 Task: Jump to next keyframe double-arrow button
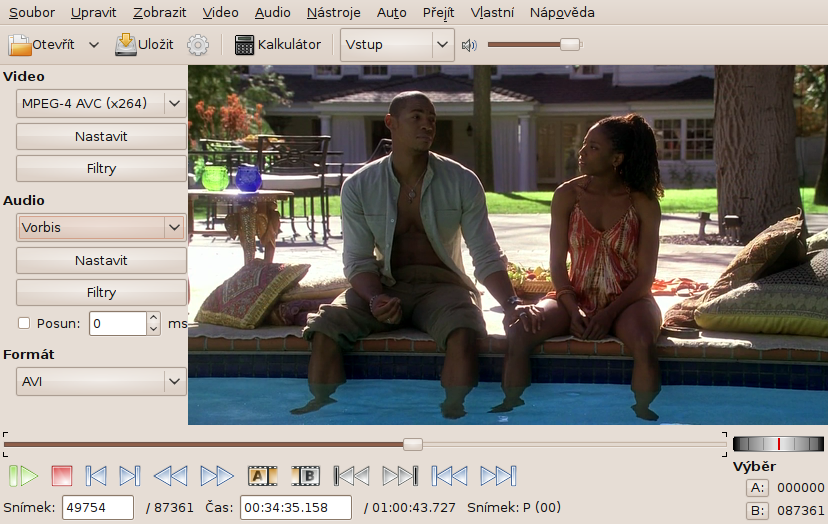click(x=217, y=476)
